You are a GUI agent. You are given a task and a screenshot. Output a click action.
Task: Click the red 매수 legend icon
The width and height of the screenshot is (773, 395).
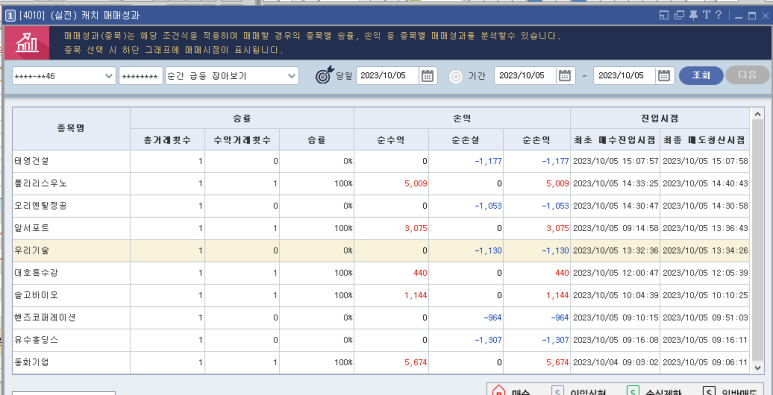coord(499,392)
